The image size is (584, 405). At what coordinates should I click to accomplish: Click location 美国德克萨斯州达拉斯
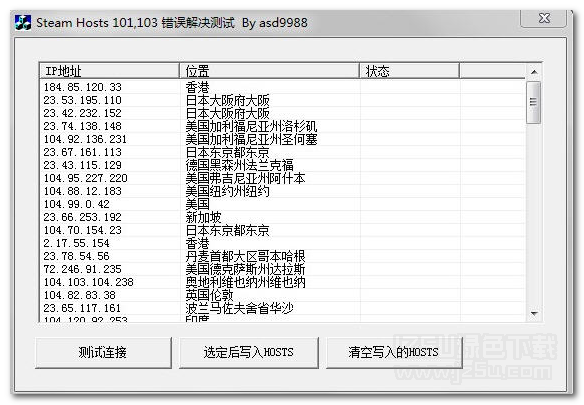(245, 269)
